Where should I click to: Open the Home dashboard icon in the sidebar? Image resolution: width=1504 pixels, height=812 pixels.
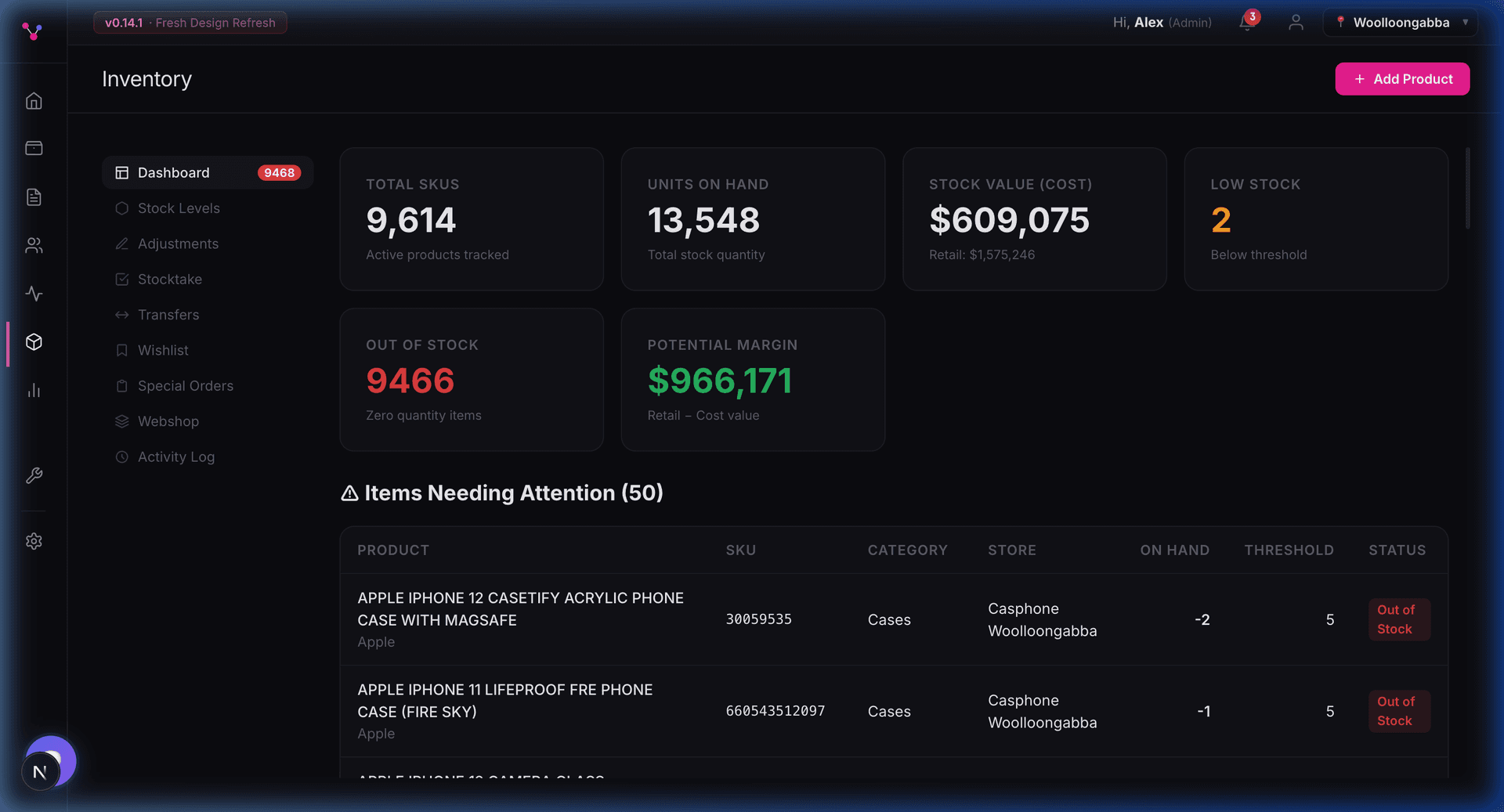point(34,100)
